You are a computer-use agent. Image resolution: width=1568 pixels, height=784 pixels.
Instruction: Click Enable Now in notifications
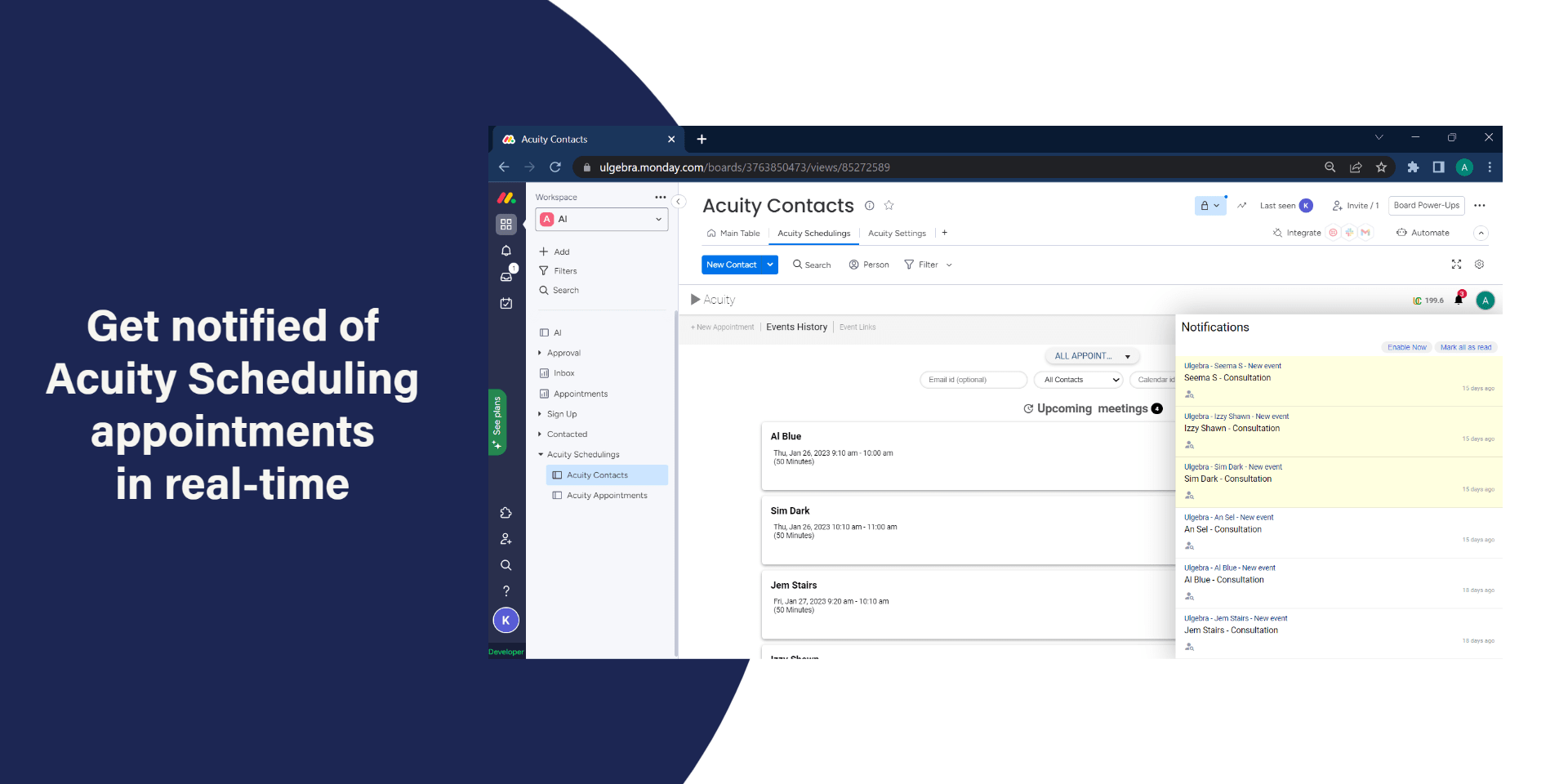(x=1407, y=347)
